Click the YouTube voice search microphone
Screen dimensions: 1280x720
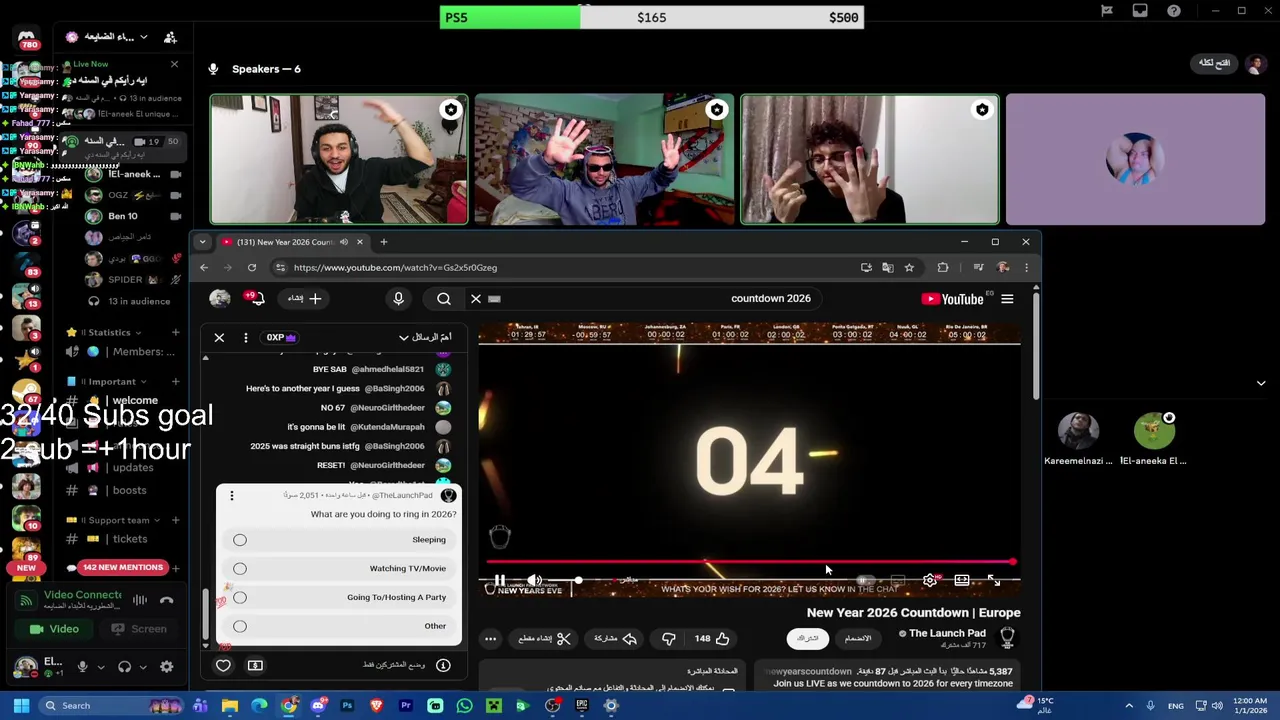tap(398, 298)
